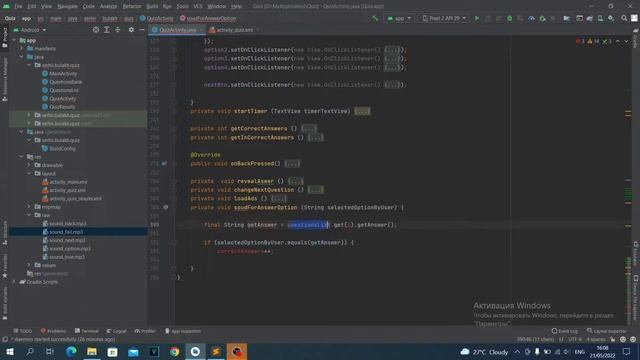
Task: Toggle the Project tool window stripe button
Action: click(x=4, y=38)
